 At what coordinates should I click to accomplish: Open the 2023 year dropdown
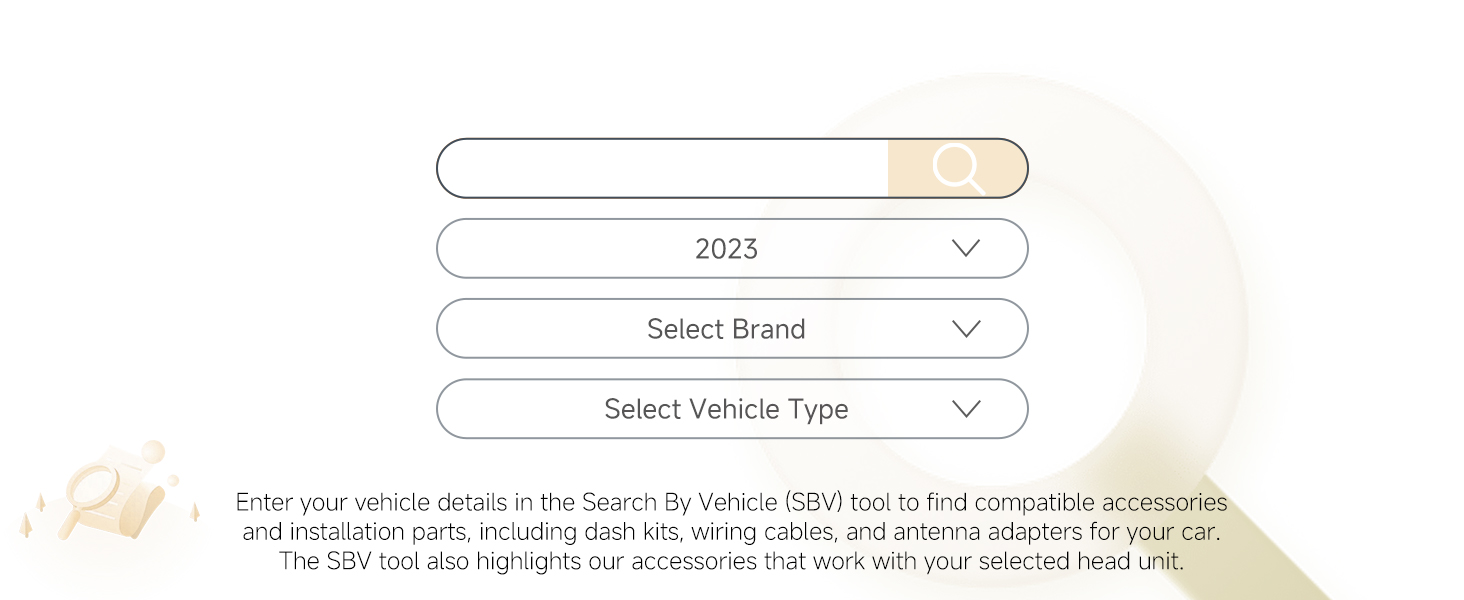click(732, 248)
